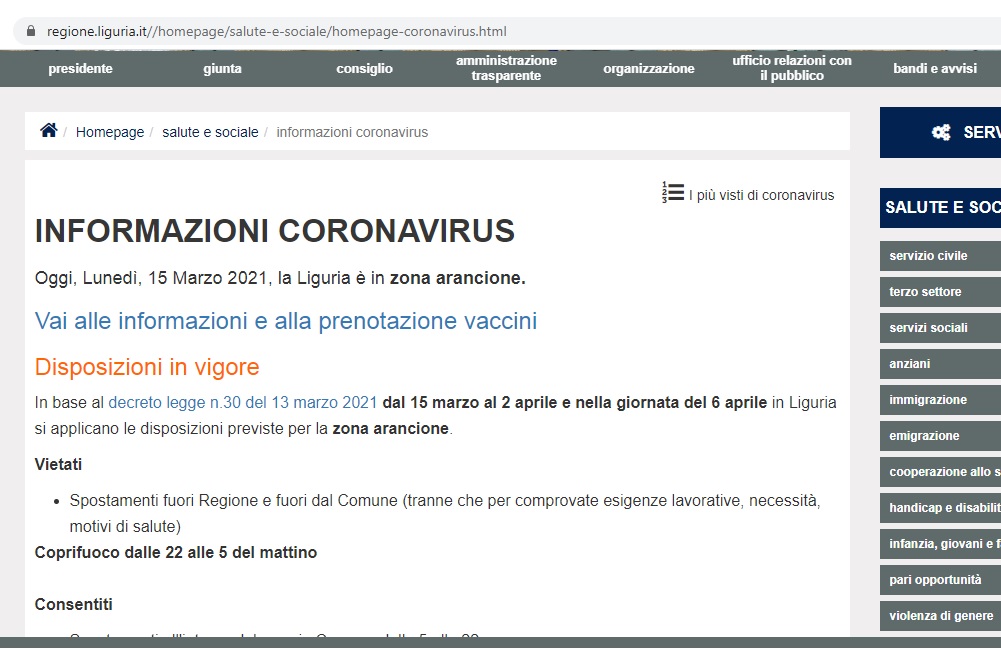The height and width of the screenshot is (667, 1001).
Task: Click the home icon in the breadcrumb
Action: click(49, 130)
